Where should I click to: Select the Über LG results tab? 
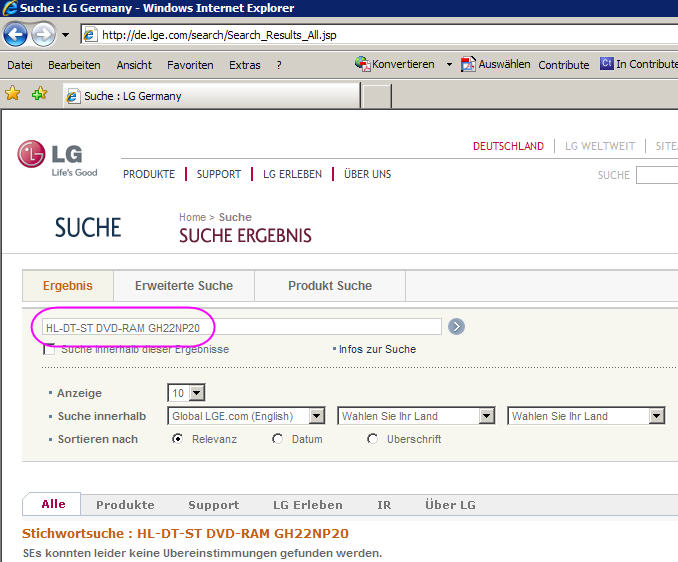click(450, 505)
